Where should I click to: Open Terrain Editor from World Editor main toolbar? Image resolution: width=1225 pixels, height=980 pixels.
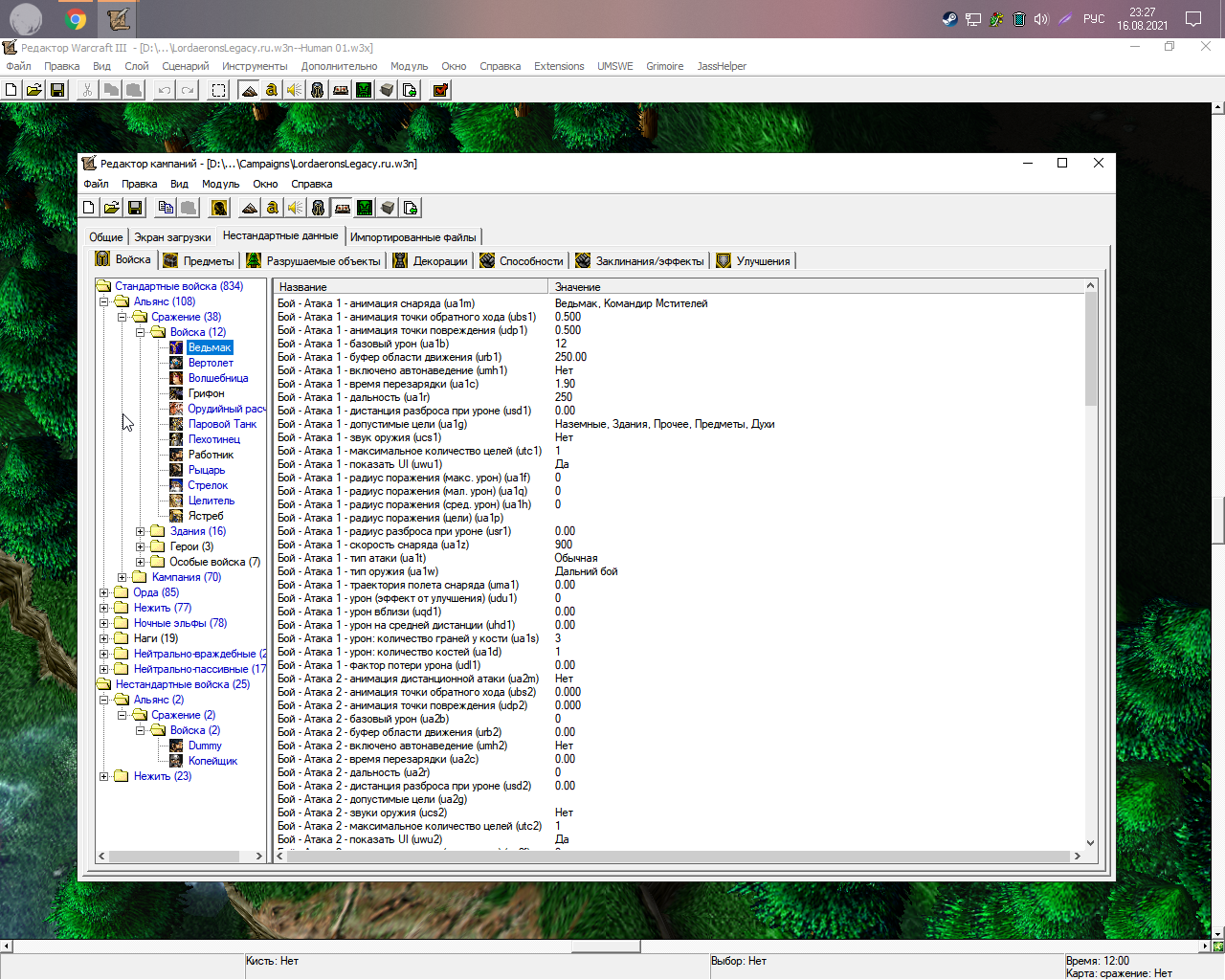(249, 90)
